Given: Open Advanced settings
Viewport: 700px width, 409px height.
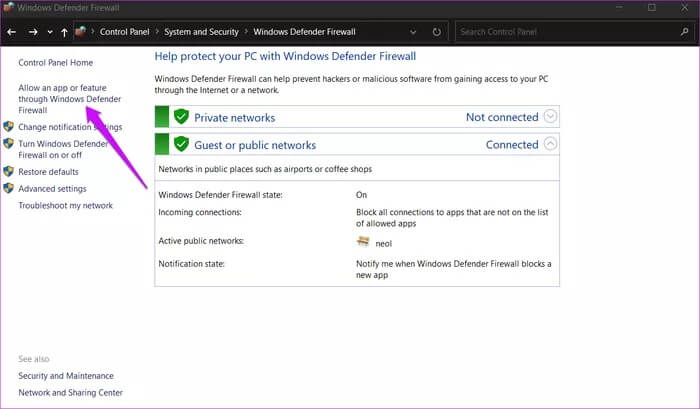Looking at the screenshot, I should point(52,189).
